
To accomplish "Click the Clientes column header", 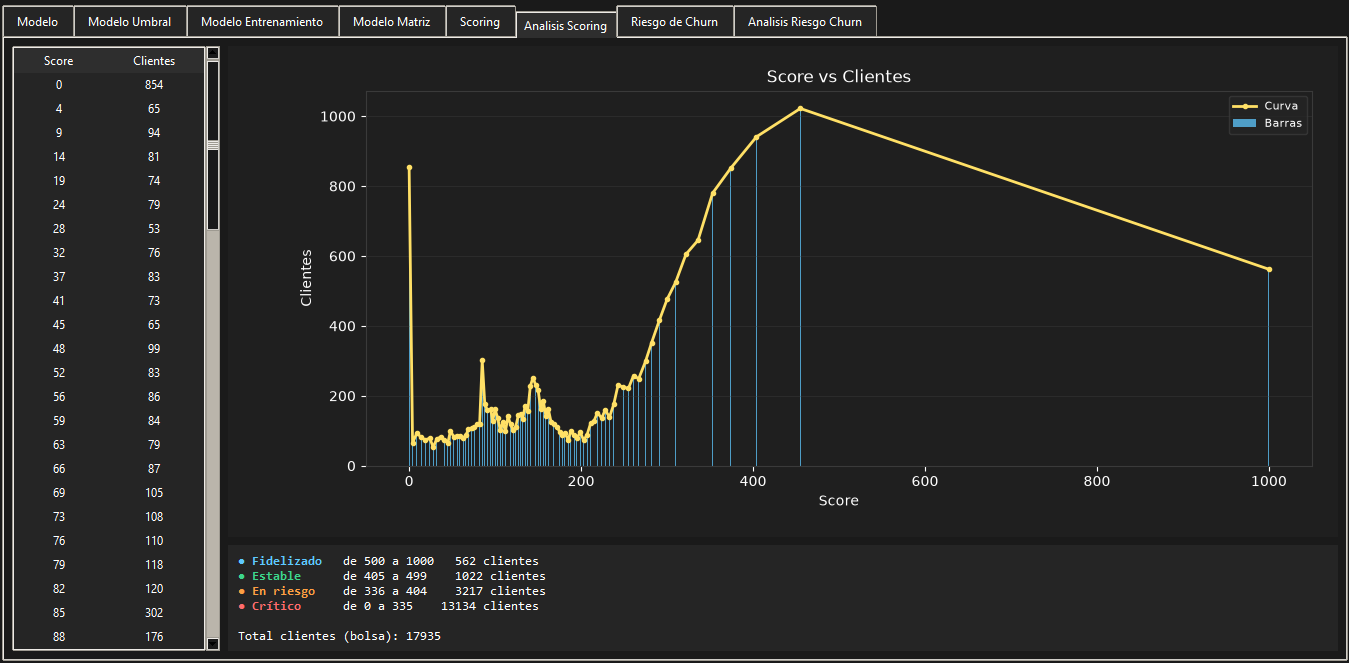I will (154, 61).
